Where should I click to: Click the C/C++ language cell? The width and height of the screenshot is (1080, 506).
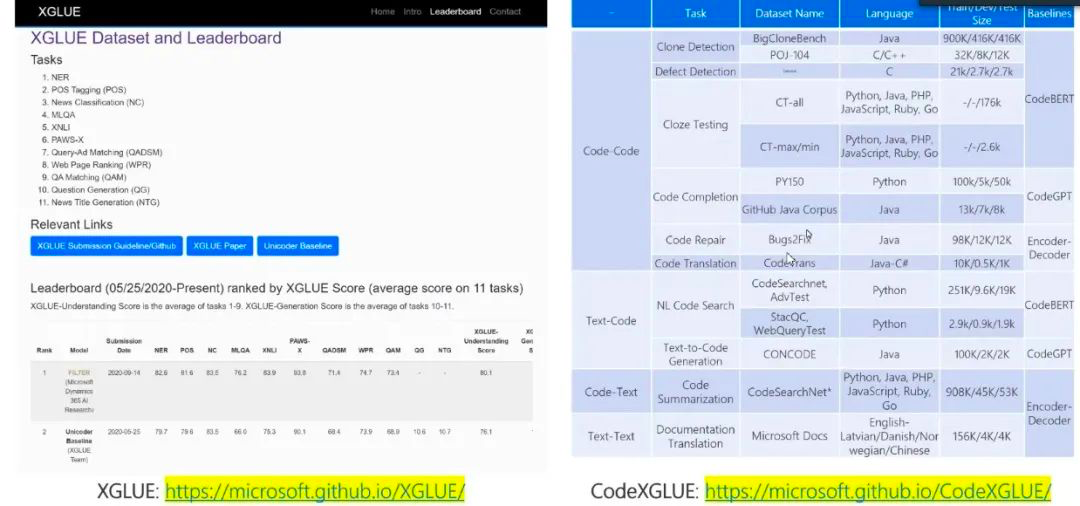click(889, 55)
